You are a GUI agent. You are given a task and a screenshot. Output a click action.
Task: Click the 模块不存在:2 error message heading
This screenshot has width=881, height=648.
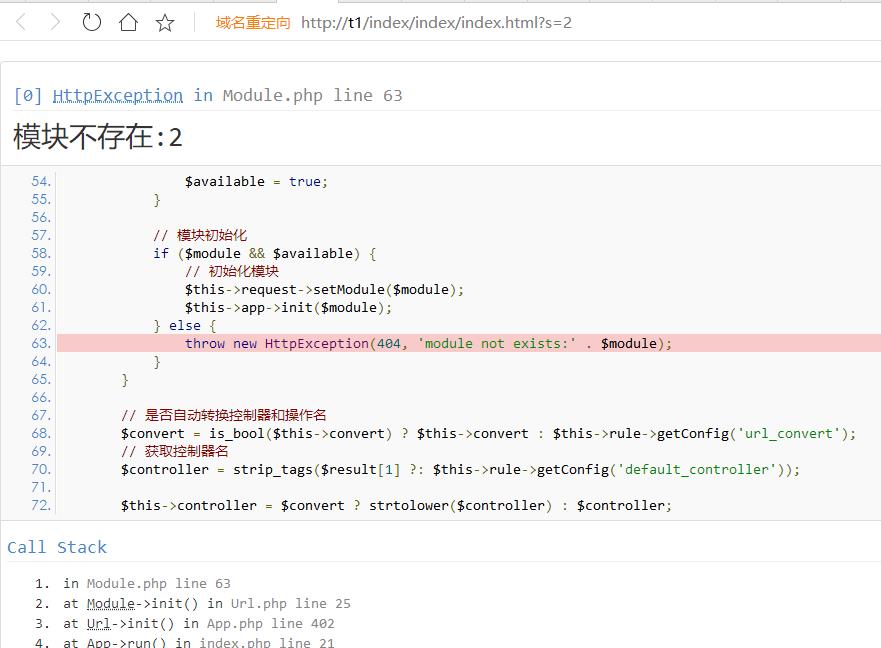point(98,137)
